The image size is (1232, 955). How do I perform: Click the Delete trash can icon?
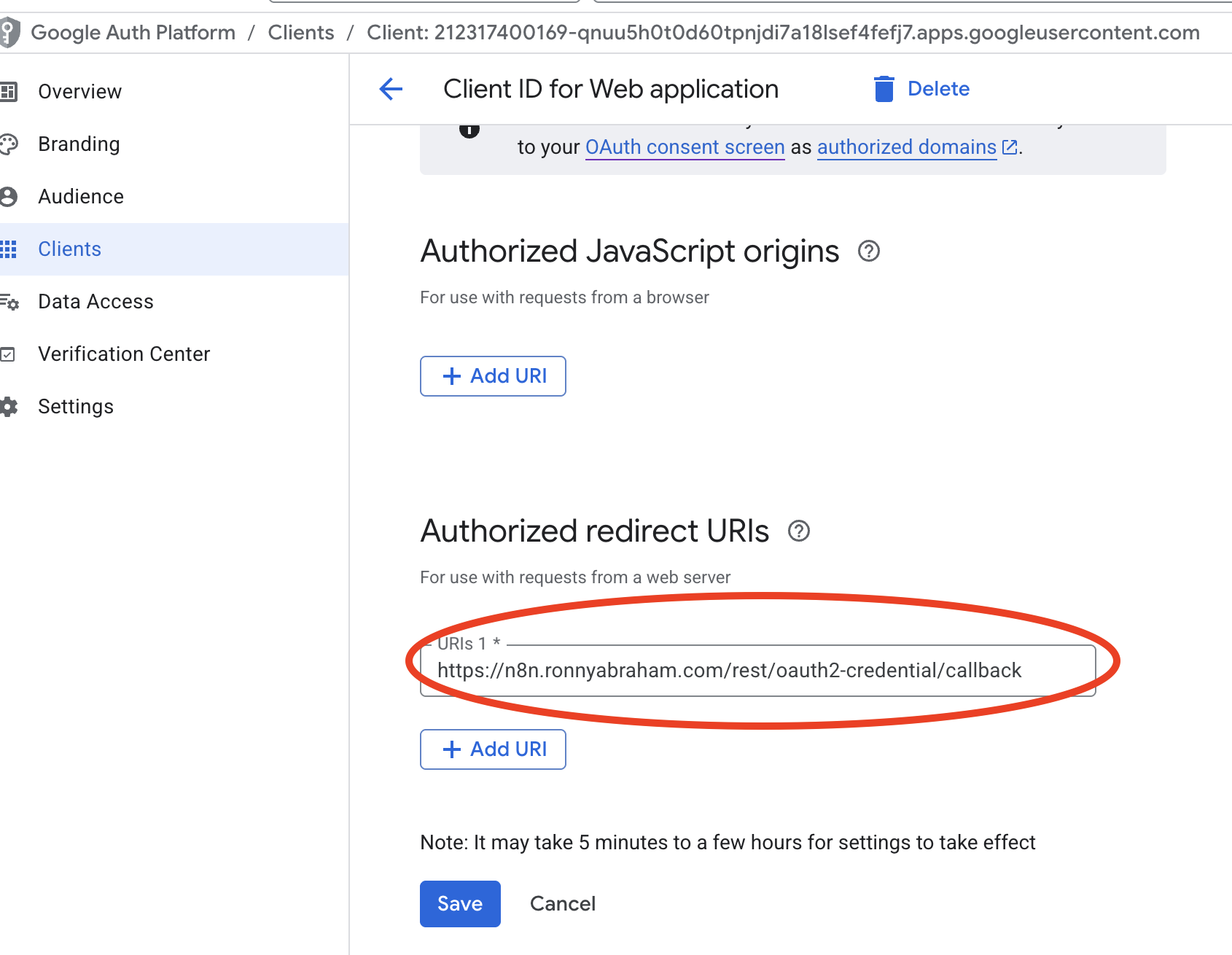(884, 89)
